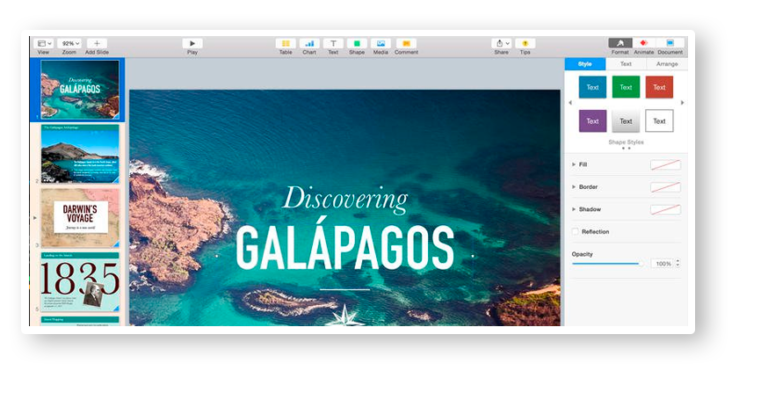Add a Comment using the toolbar

[406, 43]
